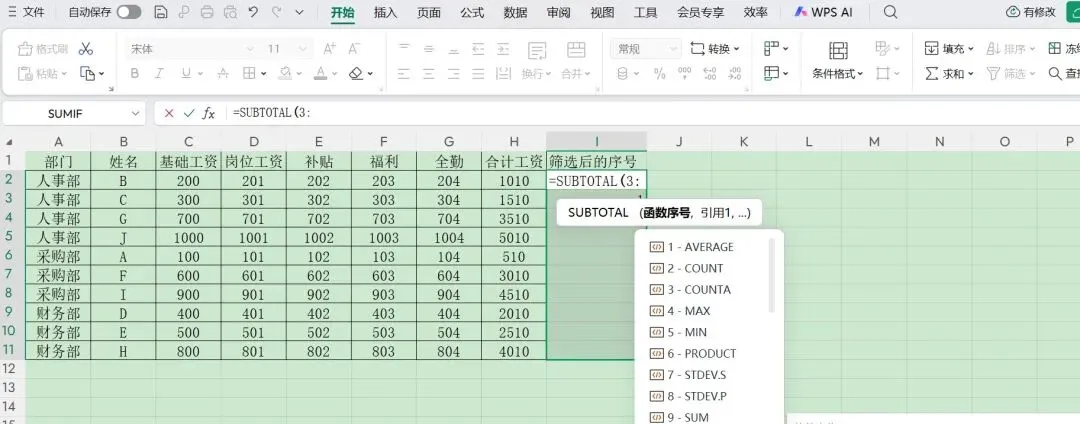Open the Page (页面) tab
Image resolution: width=1080 pixels, height=424 pixels.
(x=429, y=12)
